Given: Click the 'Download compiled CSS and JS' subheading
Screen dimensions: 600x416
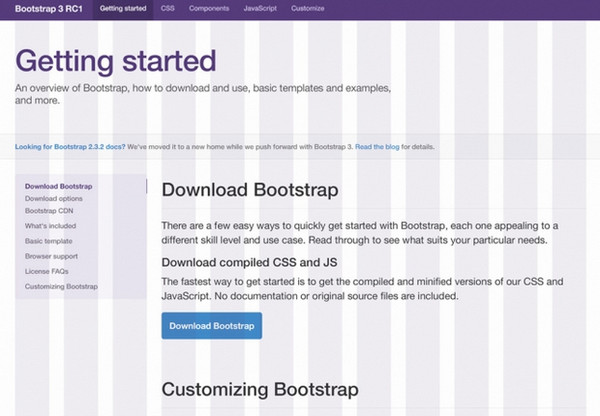Looking at the screenshot, I should tap(249, 263).
